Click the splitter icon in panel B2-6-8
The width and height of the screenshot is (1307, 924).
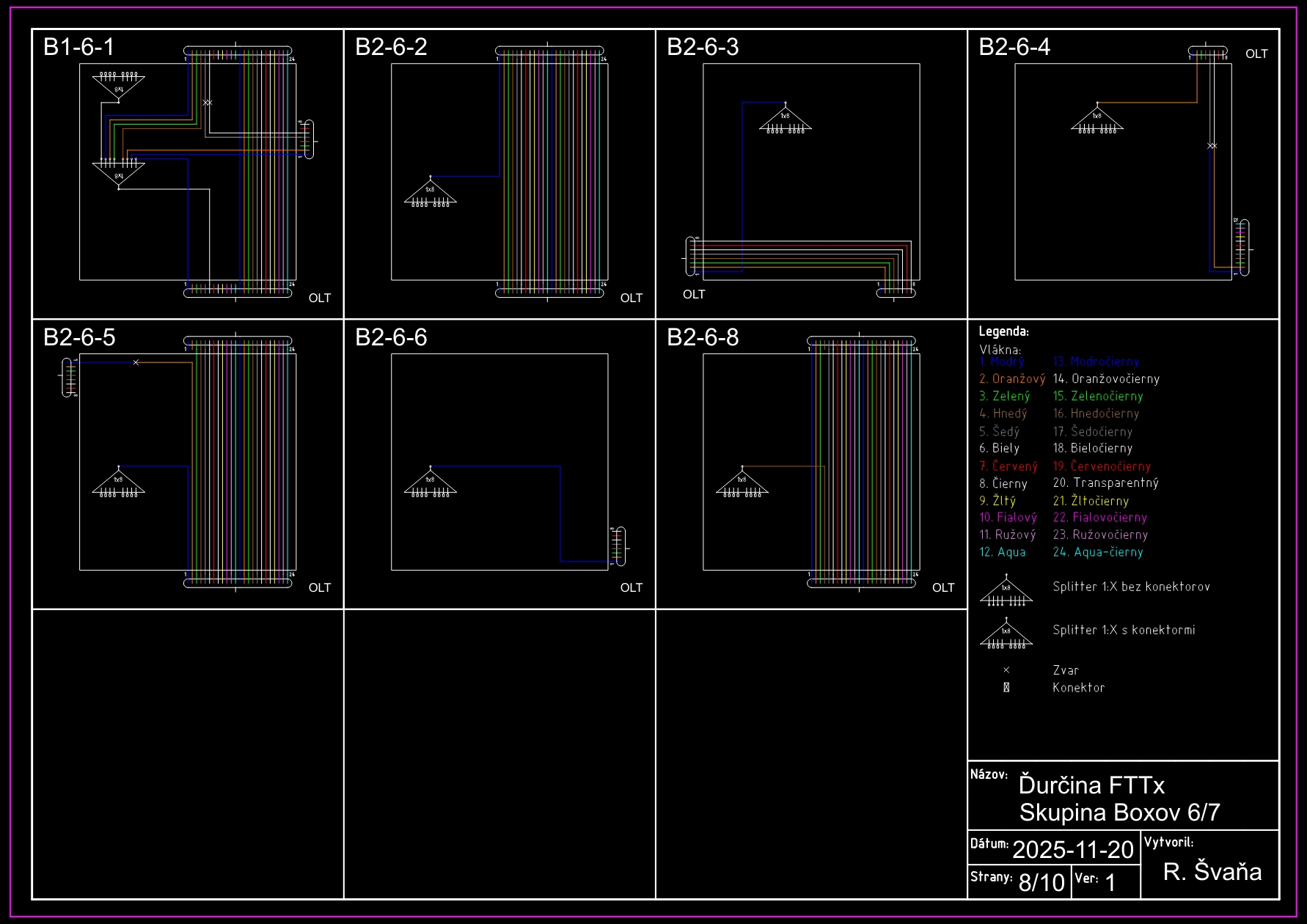click(742, 483)
